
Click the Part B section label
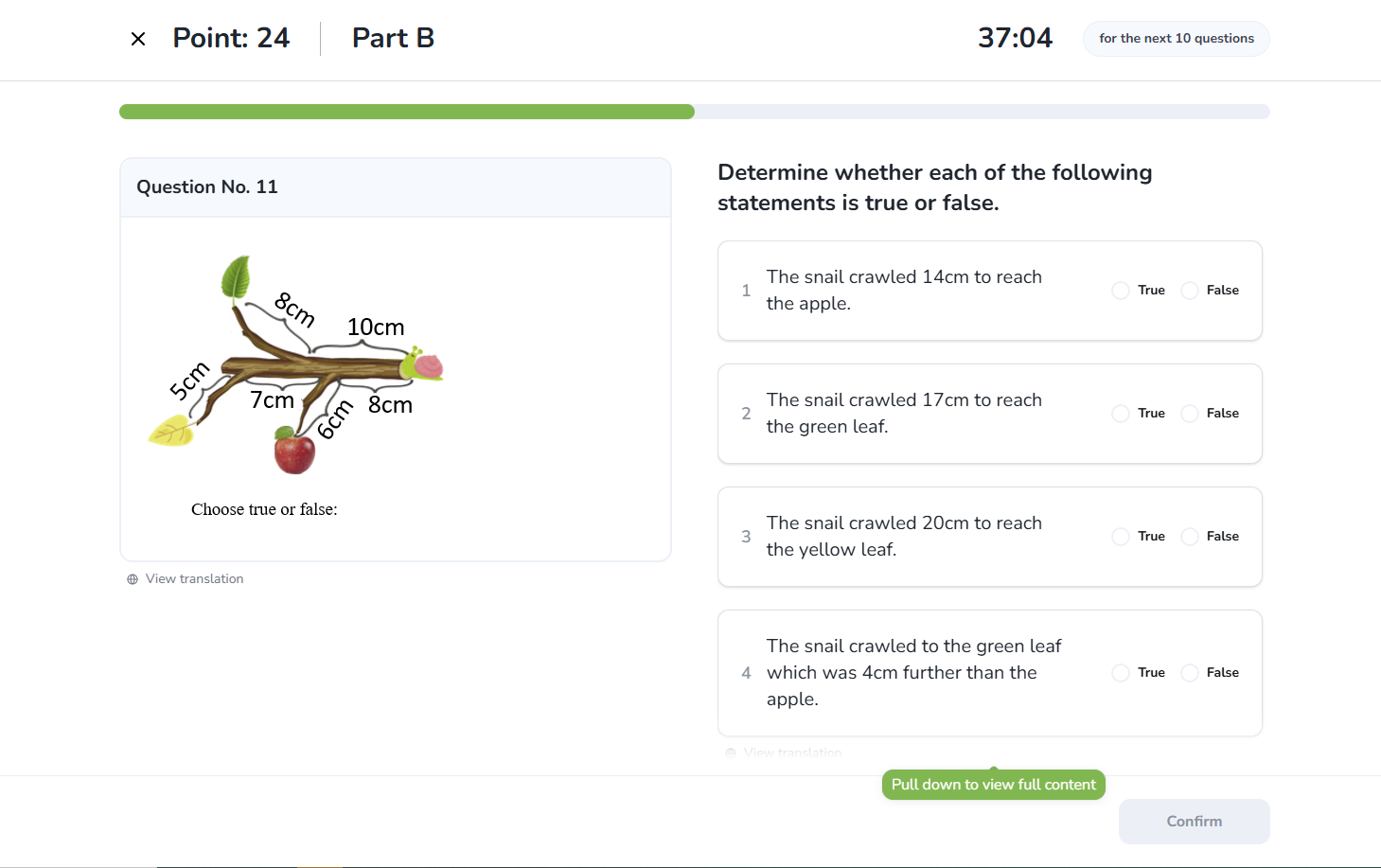tap(393, 38)
